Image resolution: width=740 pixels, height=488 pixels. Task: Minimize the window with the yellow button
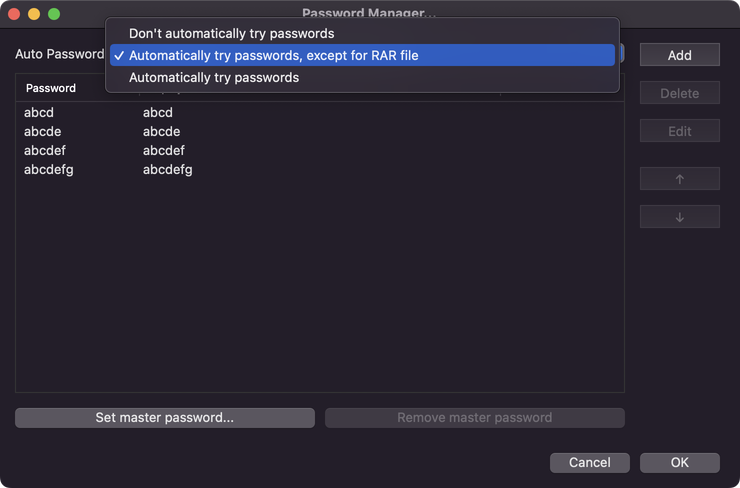pyautogui.click(x=33, y=14)
